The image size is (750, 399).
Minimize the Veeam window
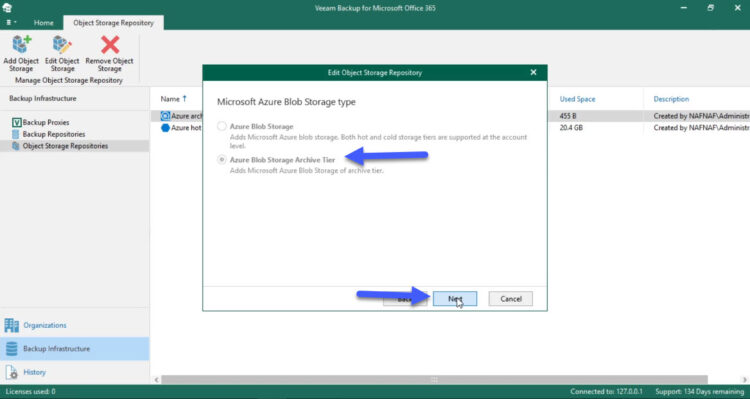pyautogui.click(x=684, y=8)
